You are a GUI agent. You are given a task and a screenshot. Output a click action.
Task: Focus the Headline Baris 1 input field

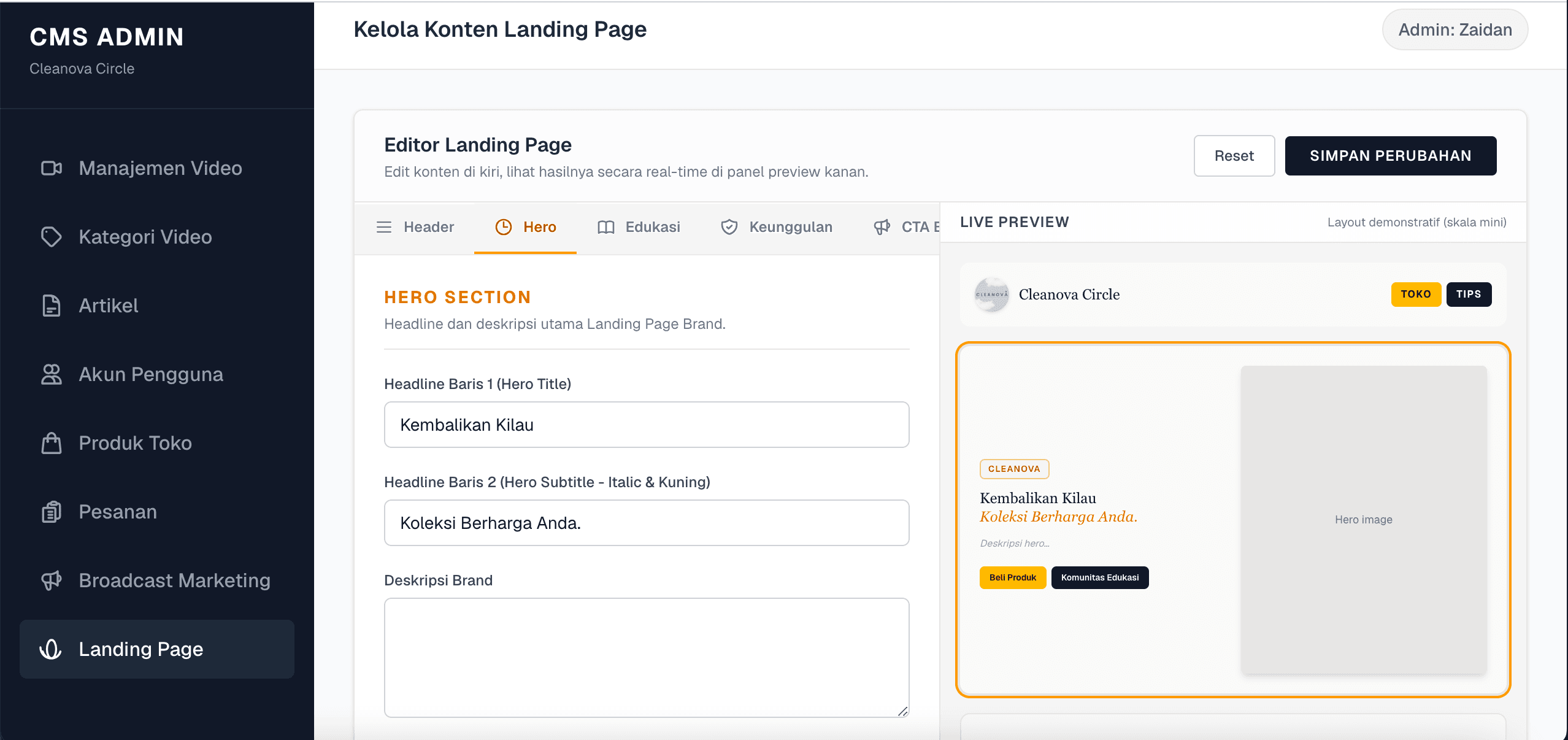tap(647, 425)
